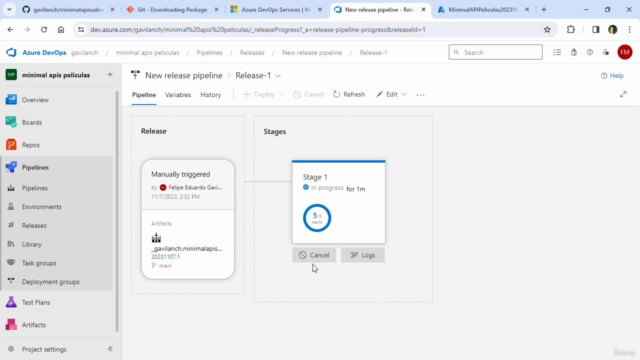This screenshot has height=360, width=640.
Task: Open a new browser tab
Action: coord(544,9)
